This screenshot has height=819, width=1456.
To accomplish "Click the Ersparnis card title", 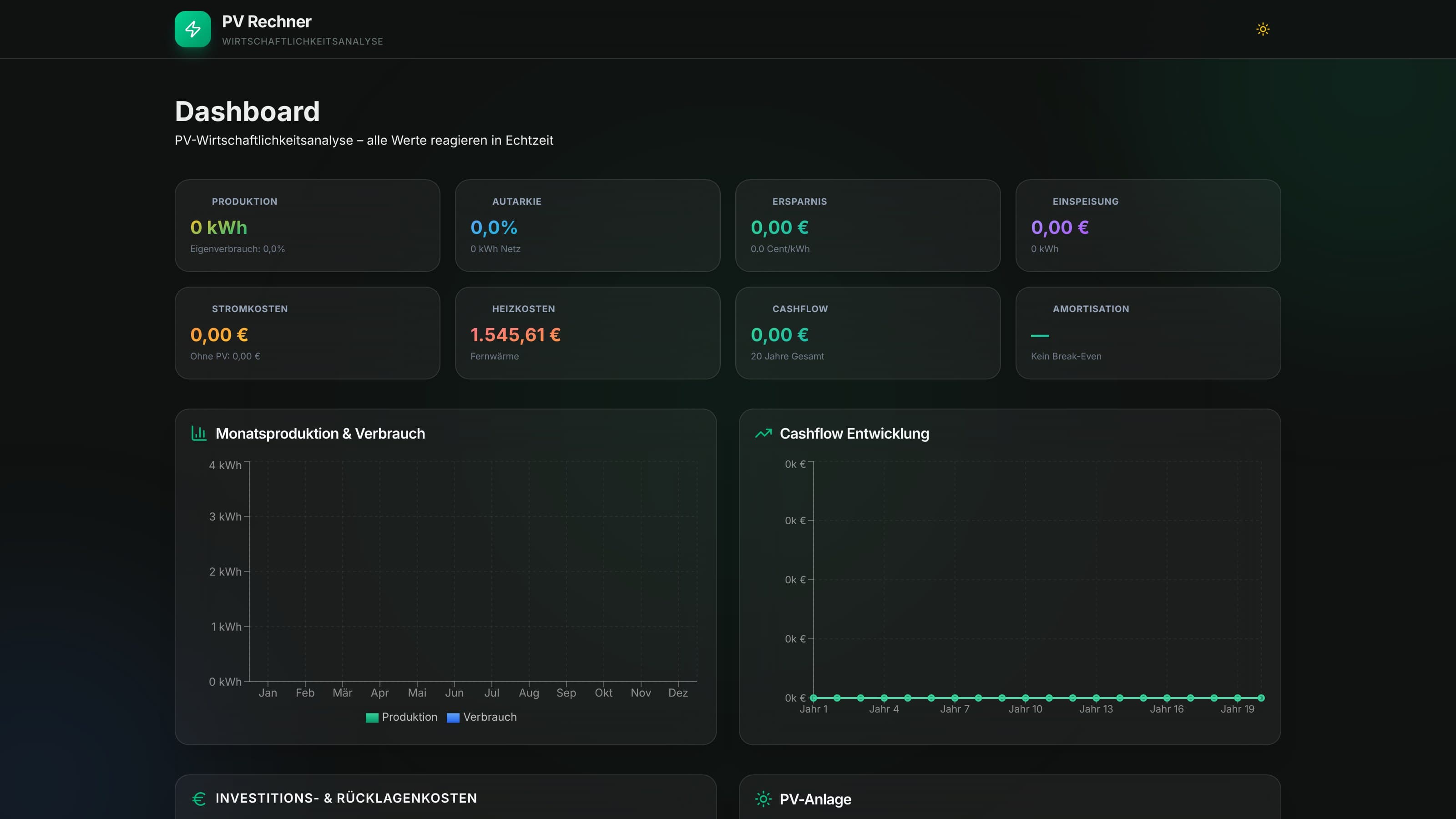I will tap(799, 201).
